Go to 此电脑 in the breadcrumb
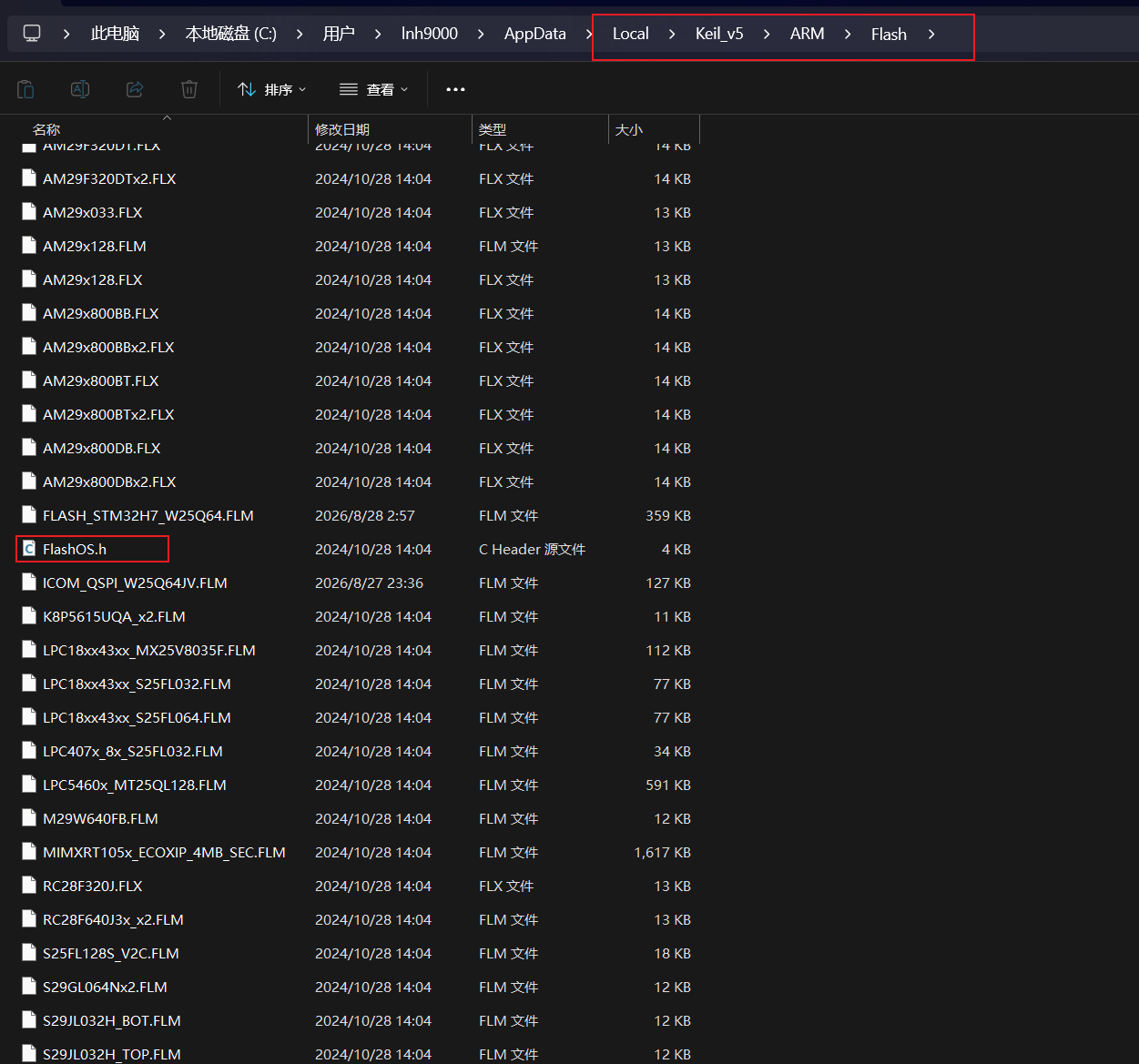The image size is (1139, 1064). (115, 34)
